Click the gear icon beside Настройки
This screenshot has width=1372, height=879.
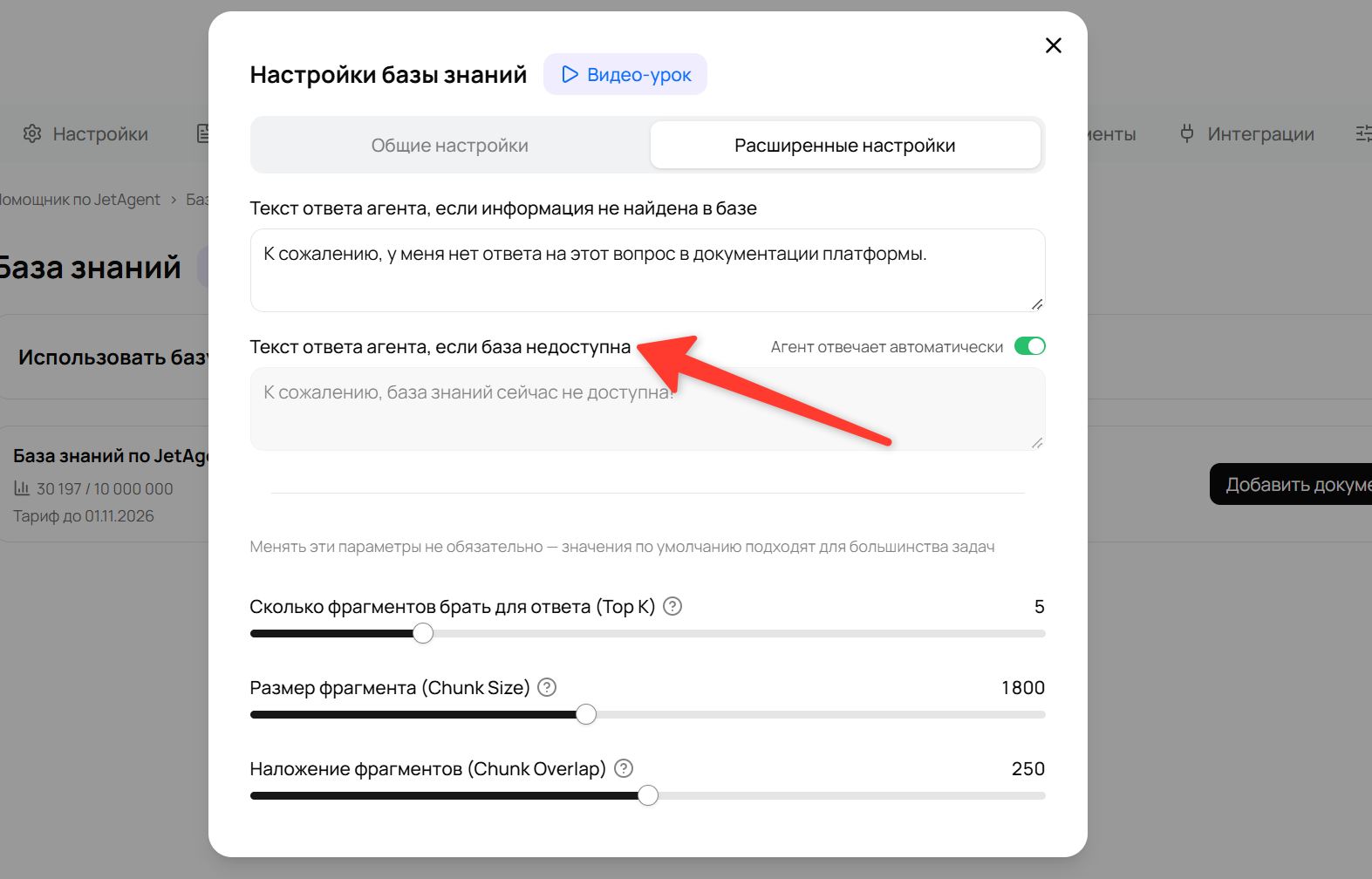coord(32,133)
